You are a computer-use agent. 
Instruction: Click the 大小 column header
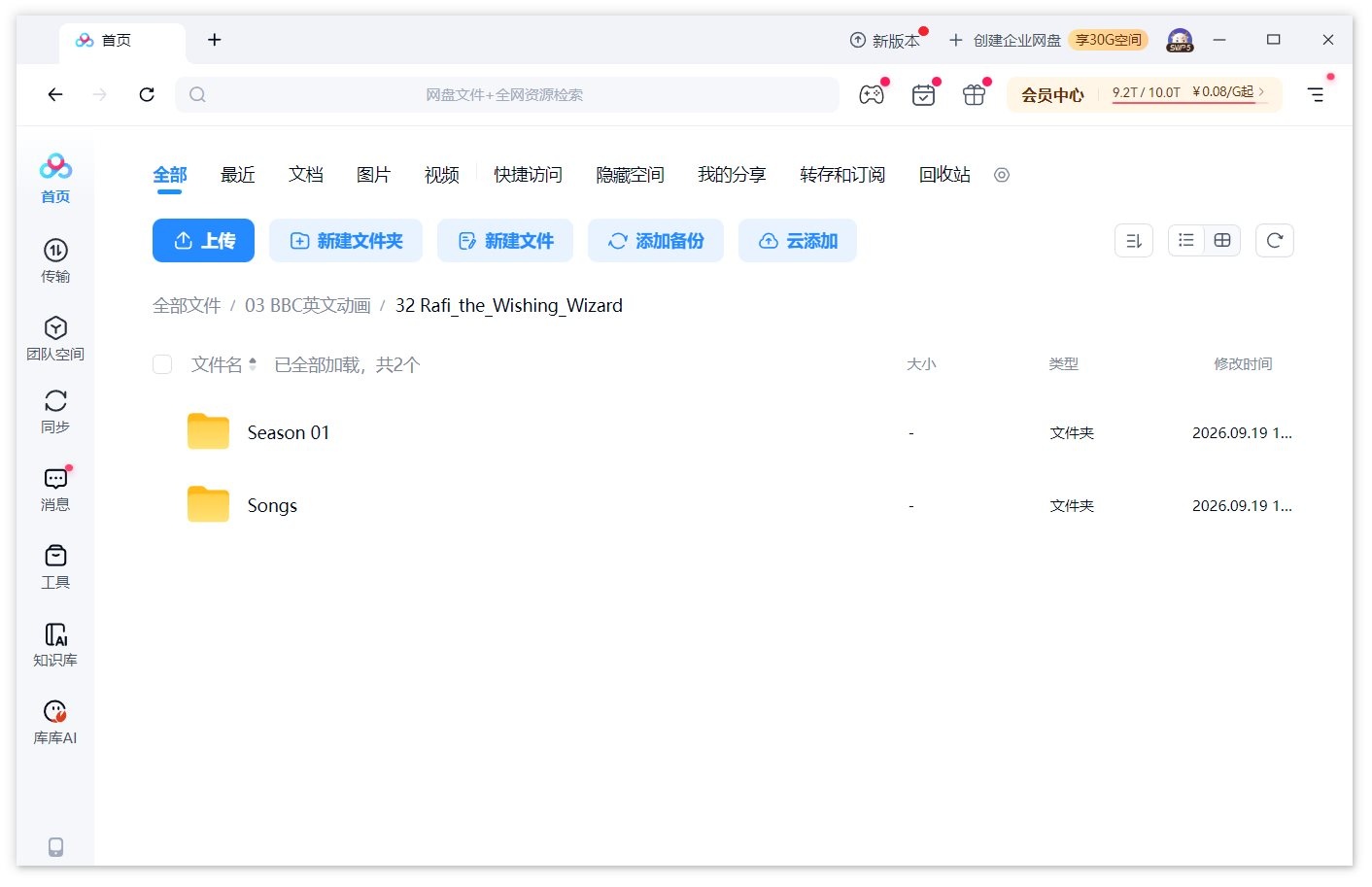coord(921,364)
